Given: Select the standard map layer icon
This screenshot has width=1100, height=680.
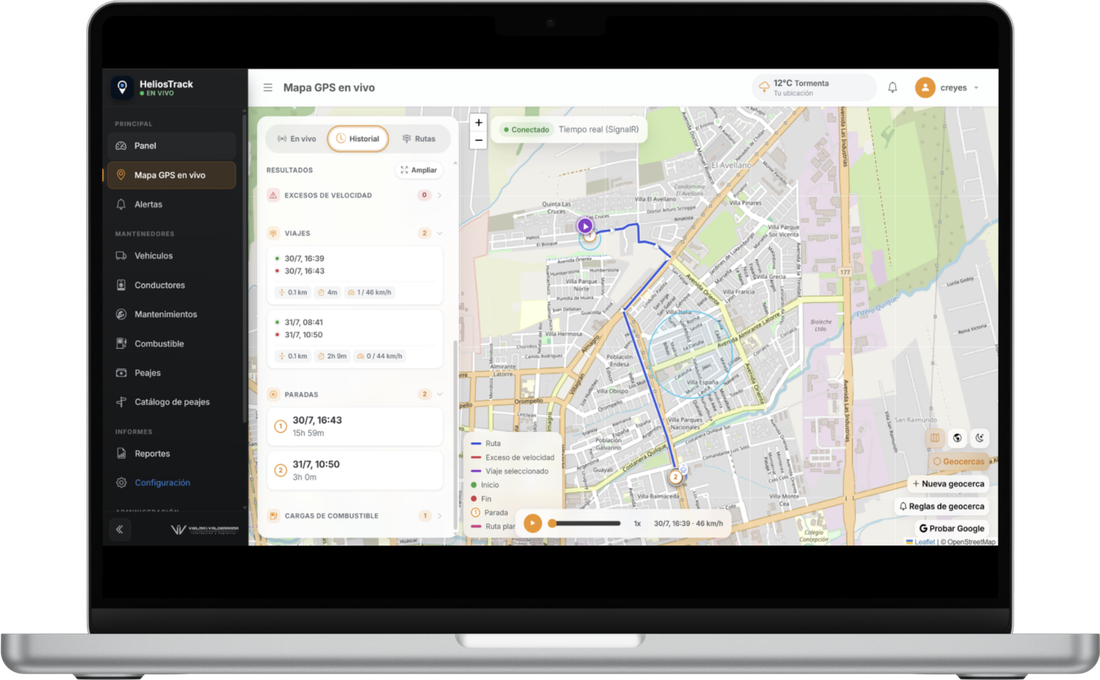Looking at the screenshot, I should [934, 438].
